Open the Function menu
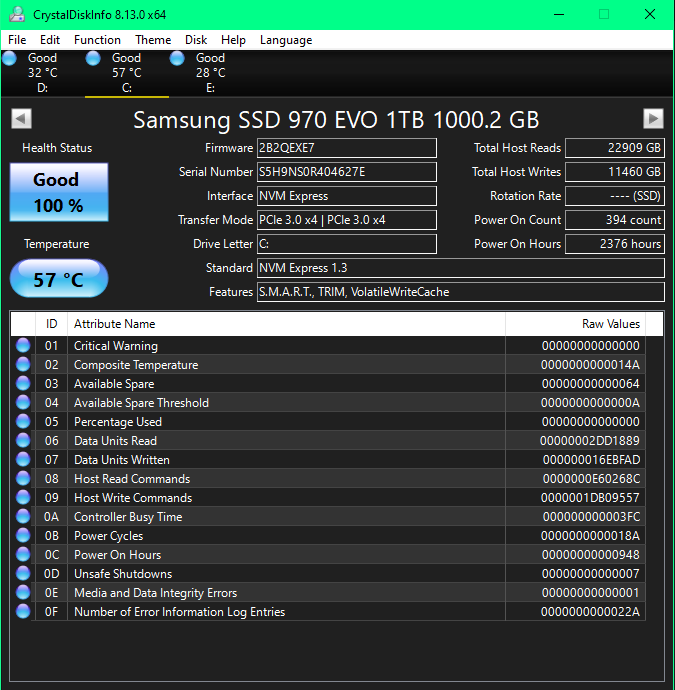Image resolution: width=675 pixels, height=690 pixels. click(97, 40)
